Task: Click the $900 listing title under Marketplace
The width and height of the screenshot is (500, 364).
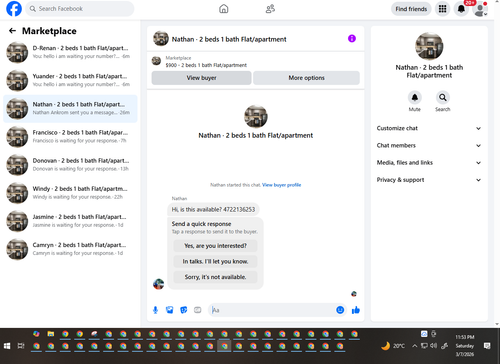Action: pyautogui.click(x=206, y=65)
